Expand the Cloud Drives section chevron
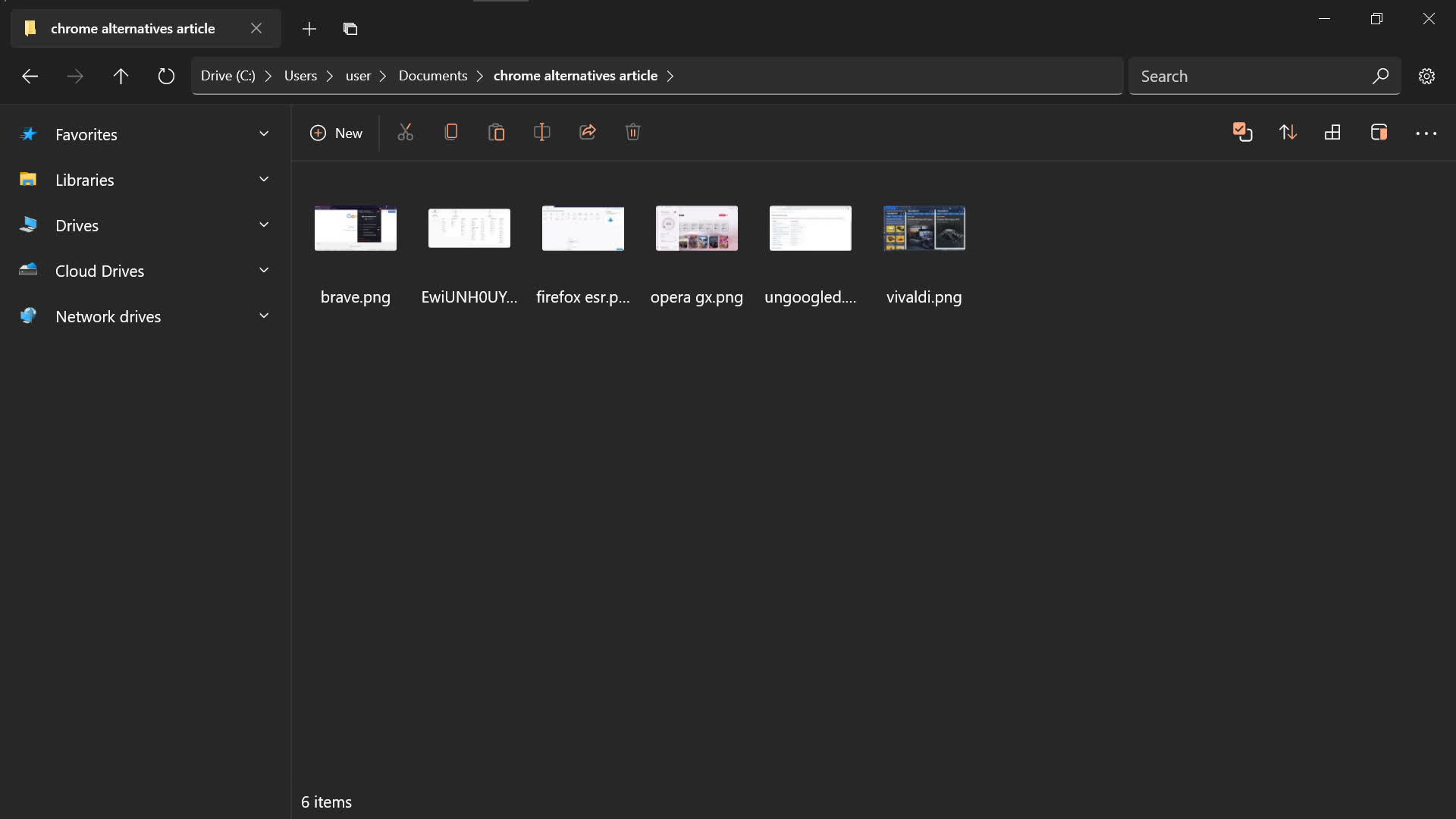The height and width of the screenshot is (819, 1456). (x=264, y=271)
